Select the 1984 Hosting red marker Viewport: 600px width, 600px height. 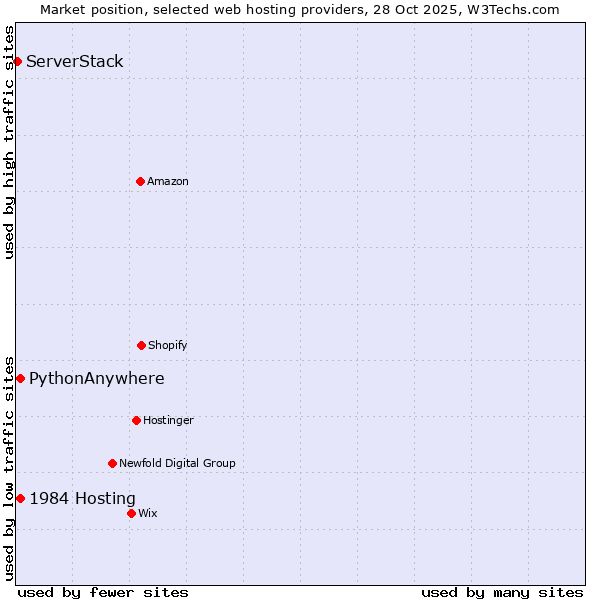tap(20, 498)
